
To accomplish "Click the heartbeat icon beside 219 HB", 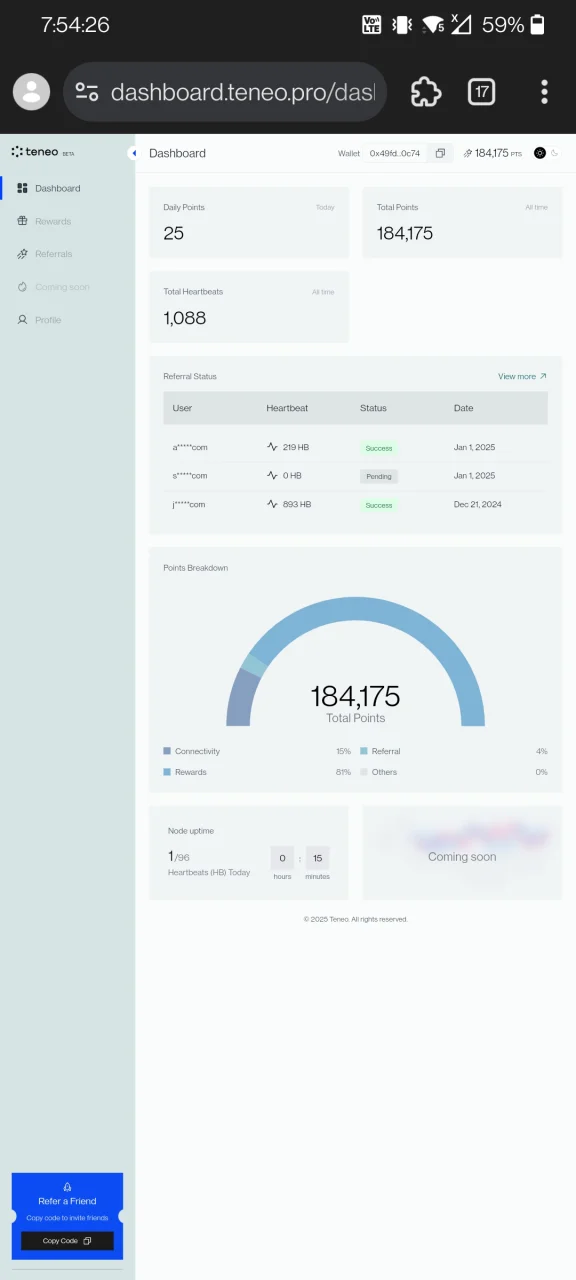I will (272, 447).
